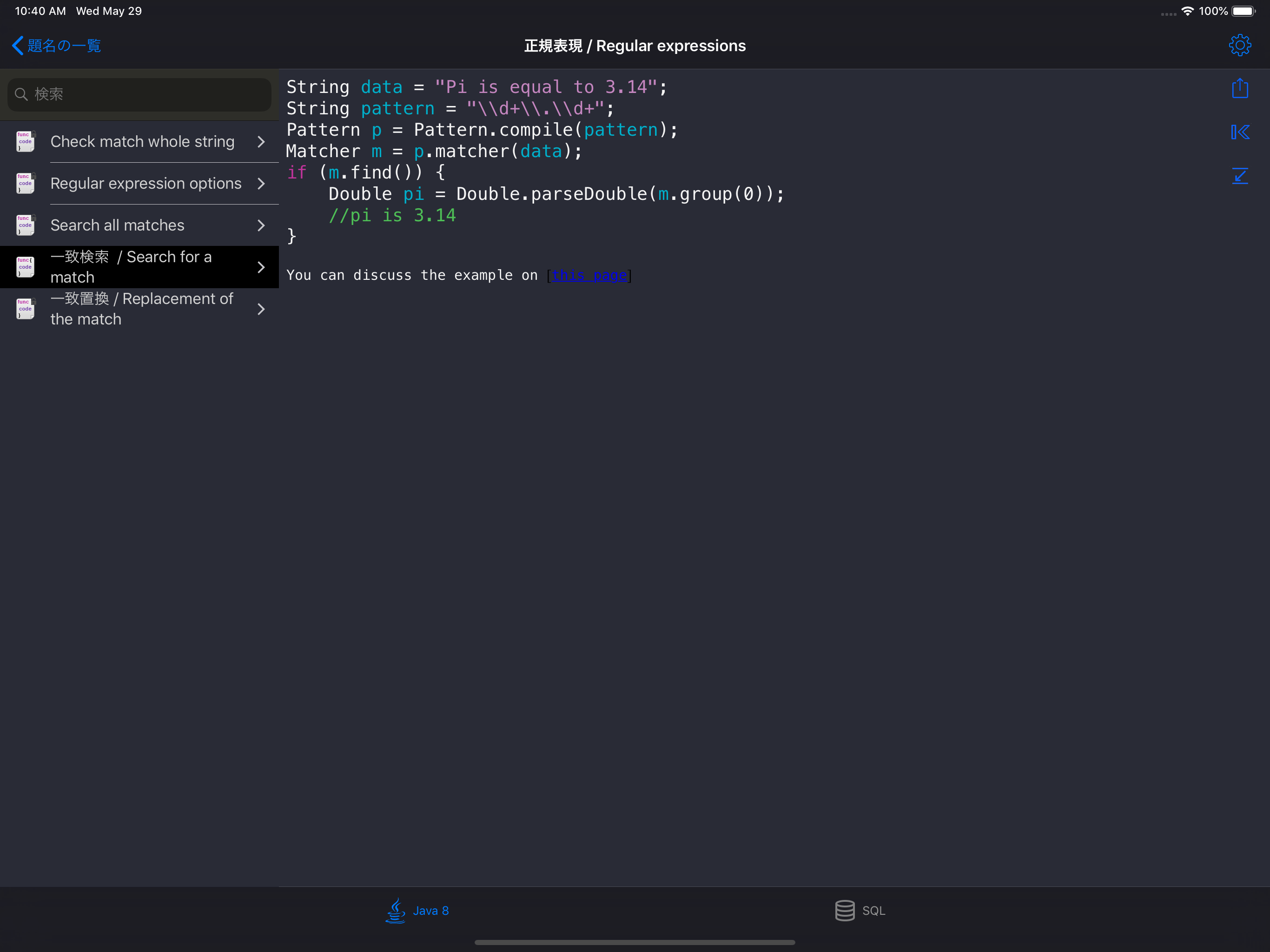This screenshot has height=952, width=1270.
Task: Expand the Check match whole string entry
Action: click(261, 141)
